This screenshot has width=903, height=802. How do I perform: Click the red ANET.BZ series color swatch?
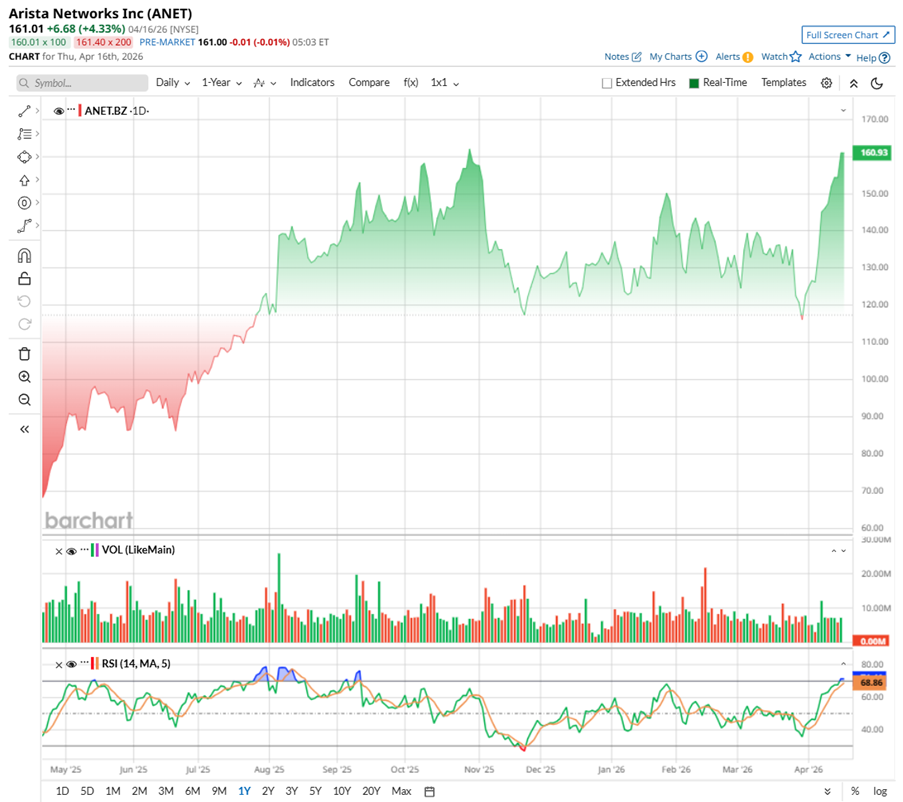[79, 111]
